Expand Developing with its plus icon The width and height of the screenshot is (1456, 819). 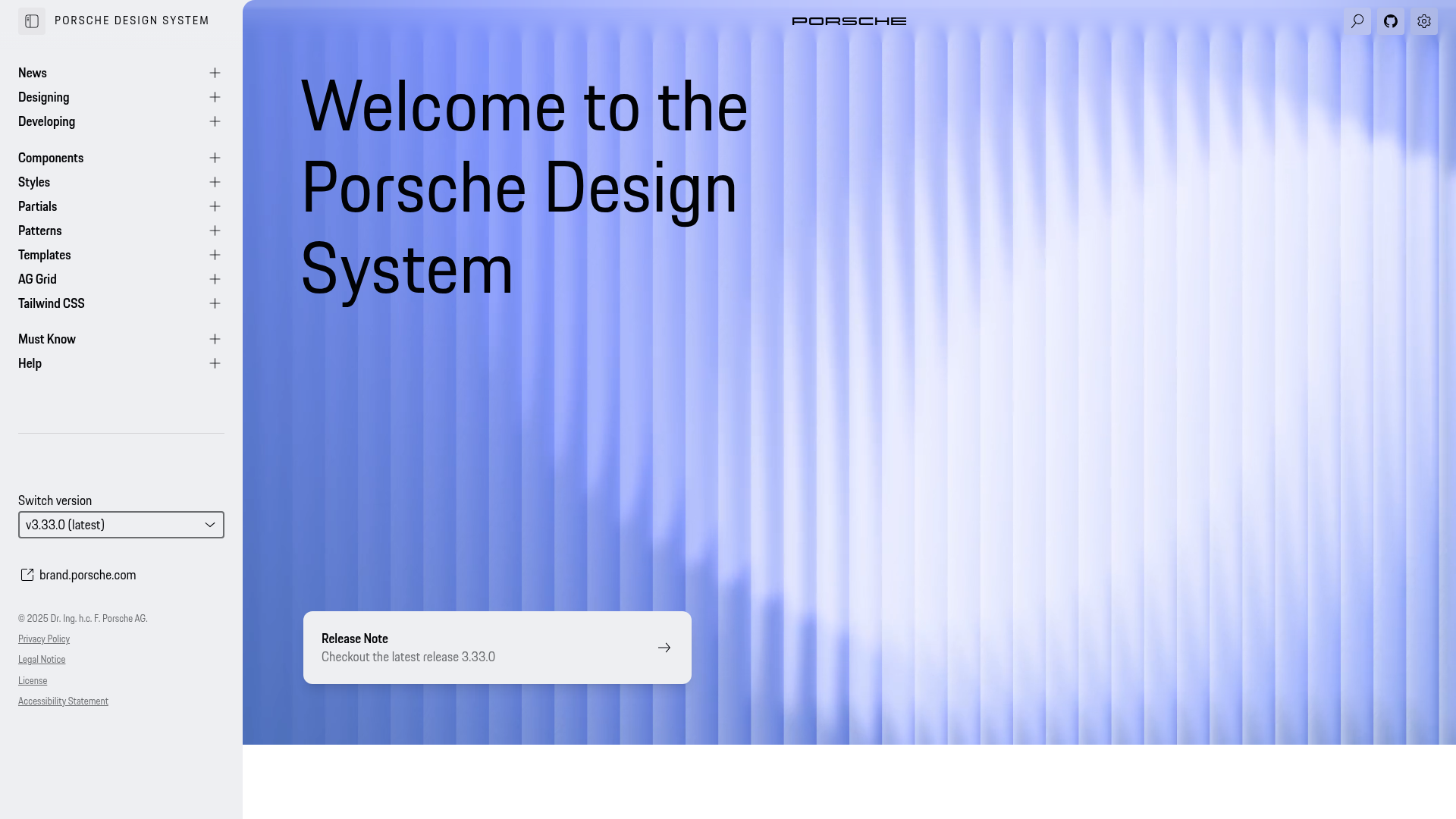point(215,121)
